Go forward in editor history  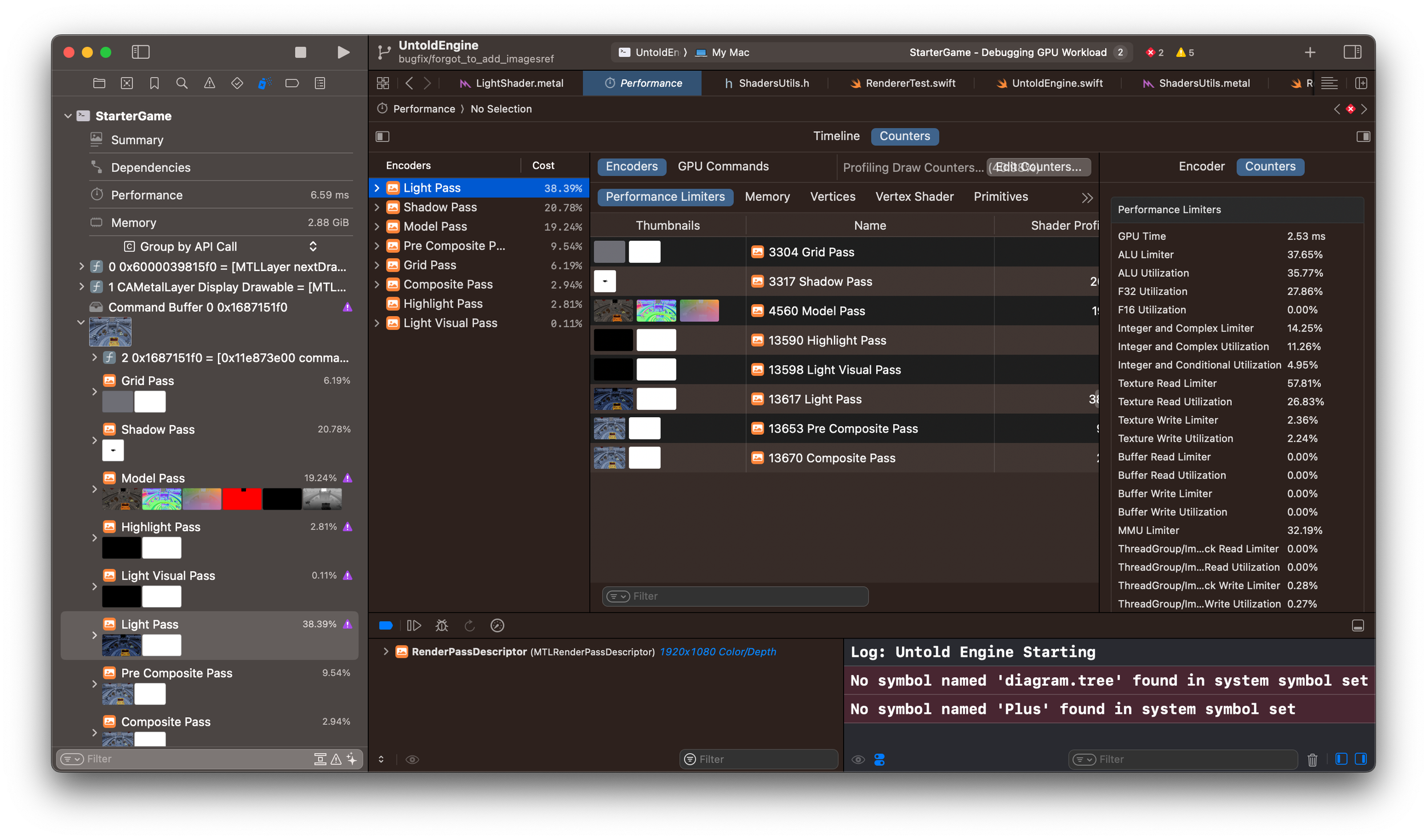(427, 83)
